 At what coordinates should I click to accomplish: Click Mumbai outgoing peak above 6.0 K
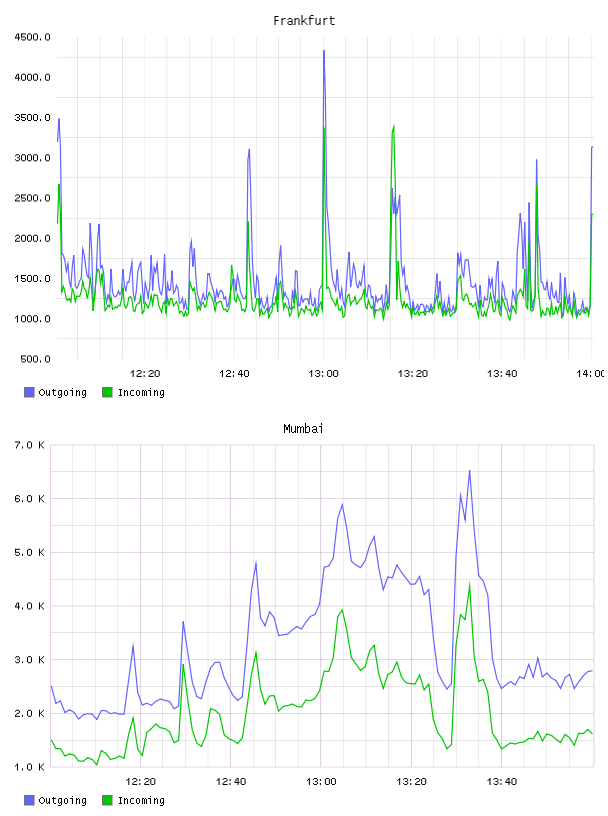pyautogui.click(x=470, y=471)
